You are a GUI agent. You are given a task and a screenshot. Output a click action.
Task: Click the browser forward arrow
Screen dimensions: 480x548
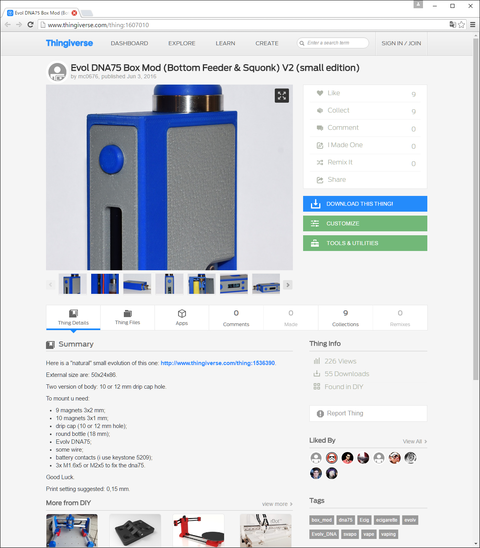pos(19,24)
